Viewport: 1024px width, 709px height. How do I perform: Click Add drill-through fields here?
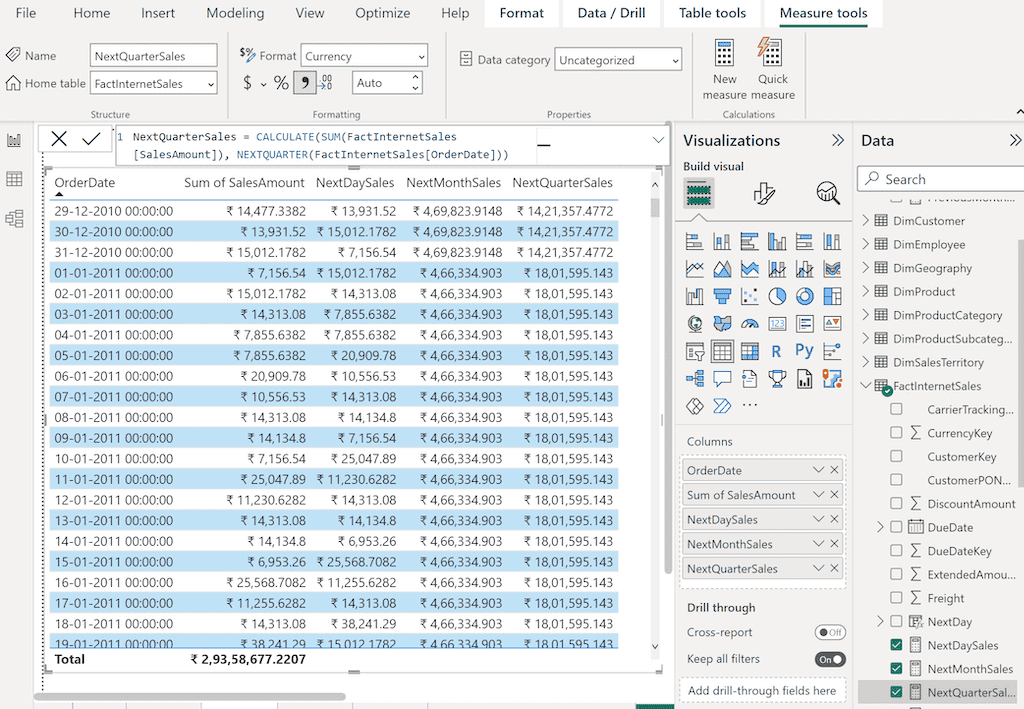[x=762, y=690]
